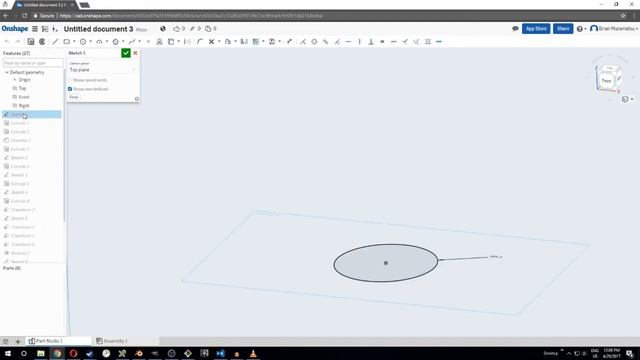Viewport: 640px width, 360px height.
Task: Select the Text sketch tool
Action: pyautogui.click(x=160, y=42)
